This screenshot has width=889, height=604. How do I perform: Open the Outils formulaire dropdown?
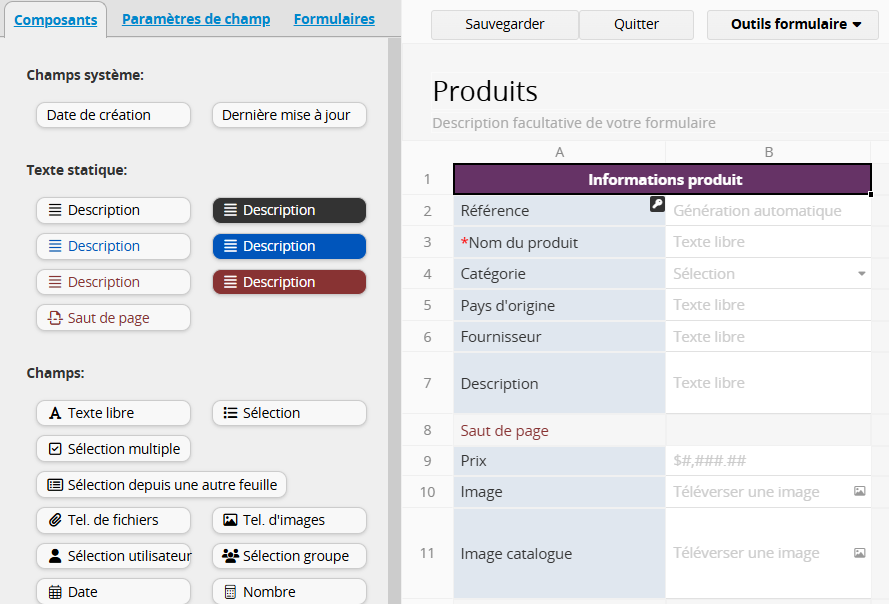(x=796, y=25)
